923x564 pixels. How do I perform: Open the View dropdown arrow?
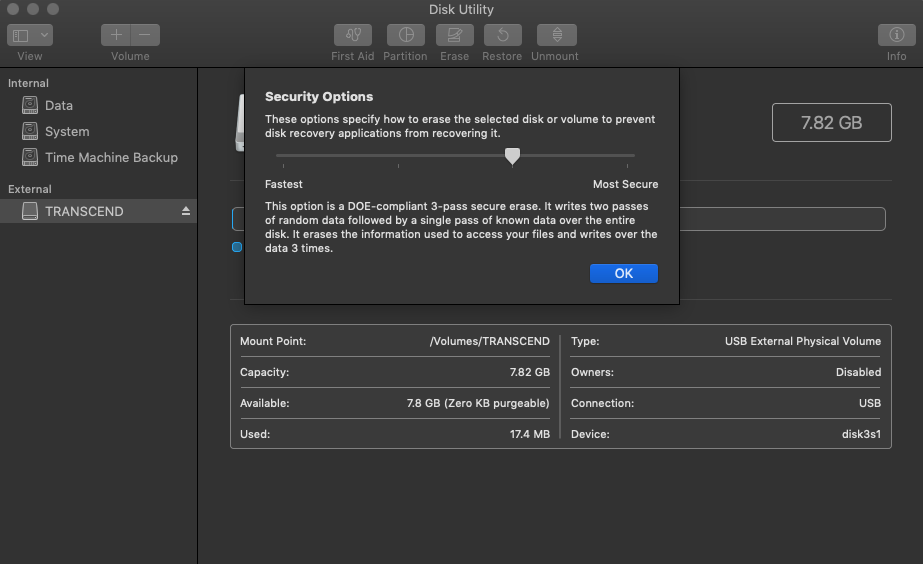click(44, 35)
